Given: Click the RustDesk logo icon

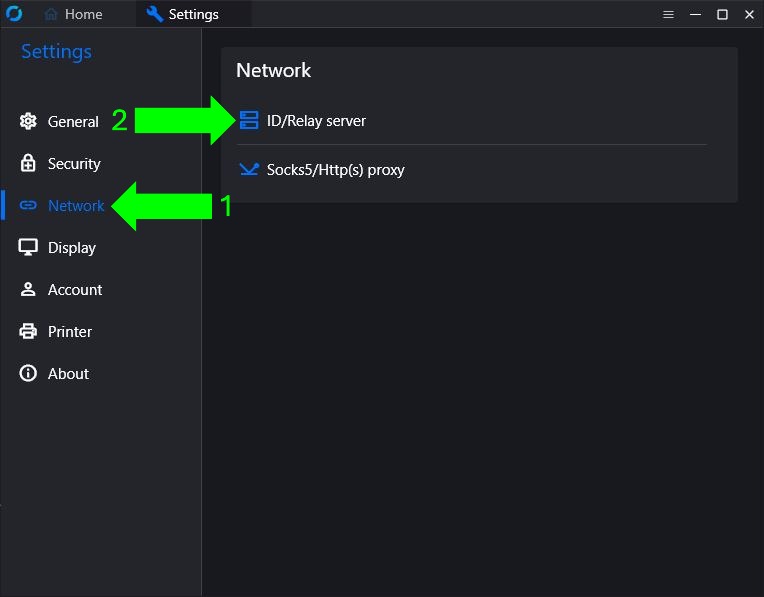Looking at the screenshot, I should coord(14,14).
